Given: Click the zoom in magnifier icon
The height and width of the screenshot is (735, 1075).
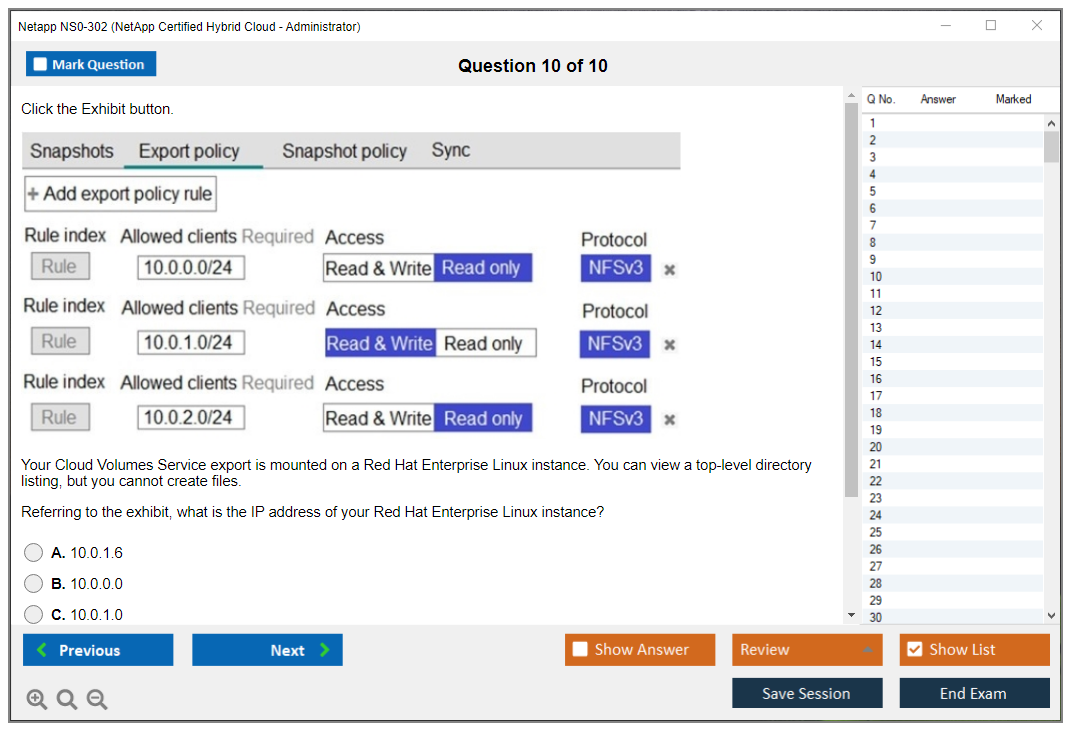Looking at the screenshot, I should pos(37,700).
